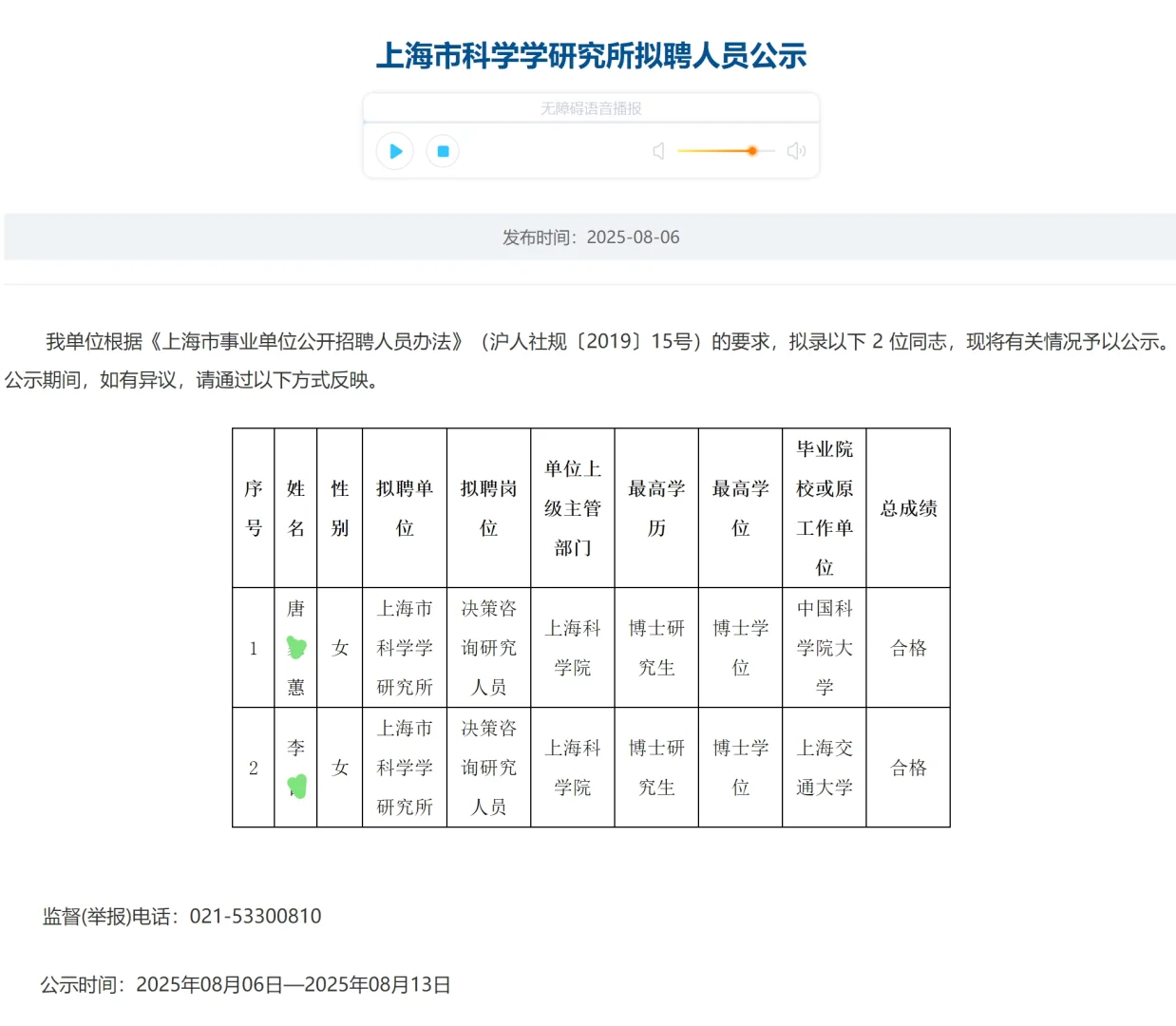This screenshot has height=1026, width=1176.
Task: Click the 姓名 column header
Action: point(296,508)
